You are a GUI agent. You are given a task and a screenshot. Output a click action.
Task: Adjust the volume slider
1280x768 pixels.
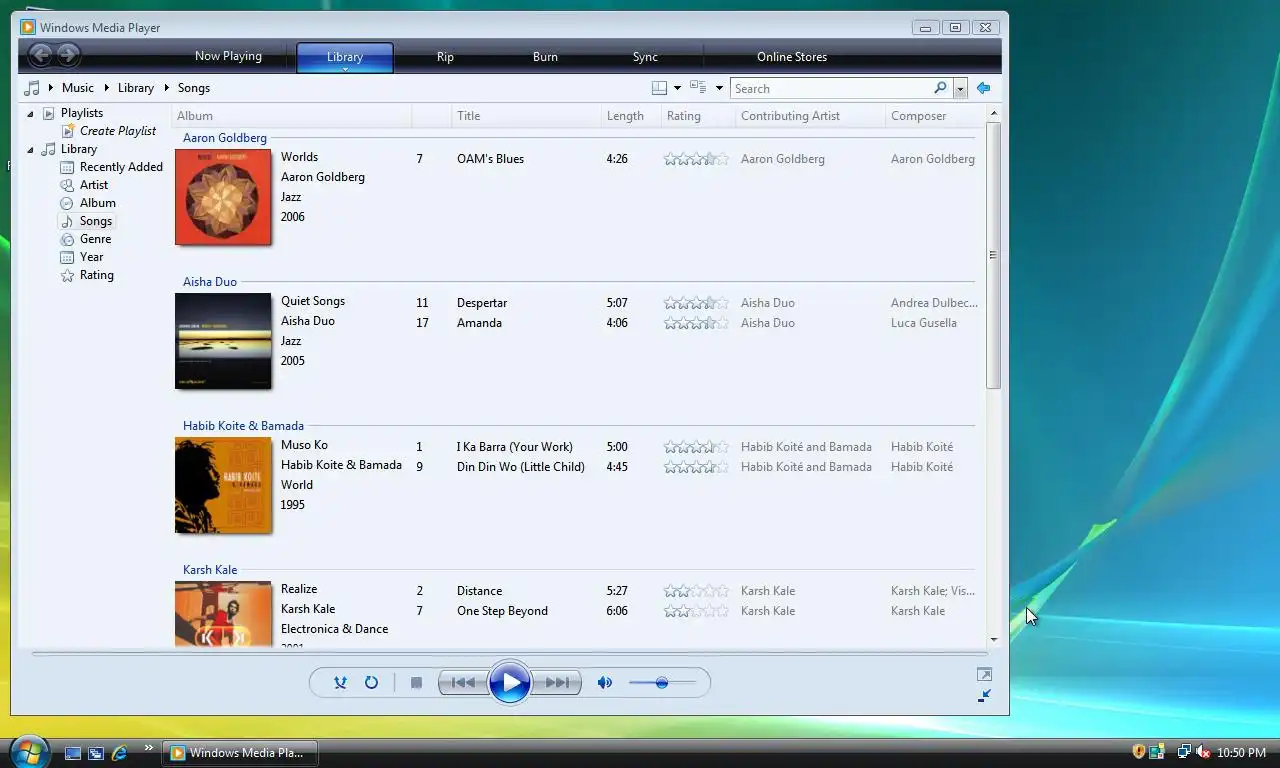(661, 682)
